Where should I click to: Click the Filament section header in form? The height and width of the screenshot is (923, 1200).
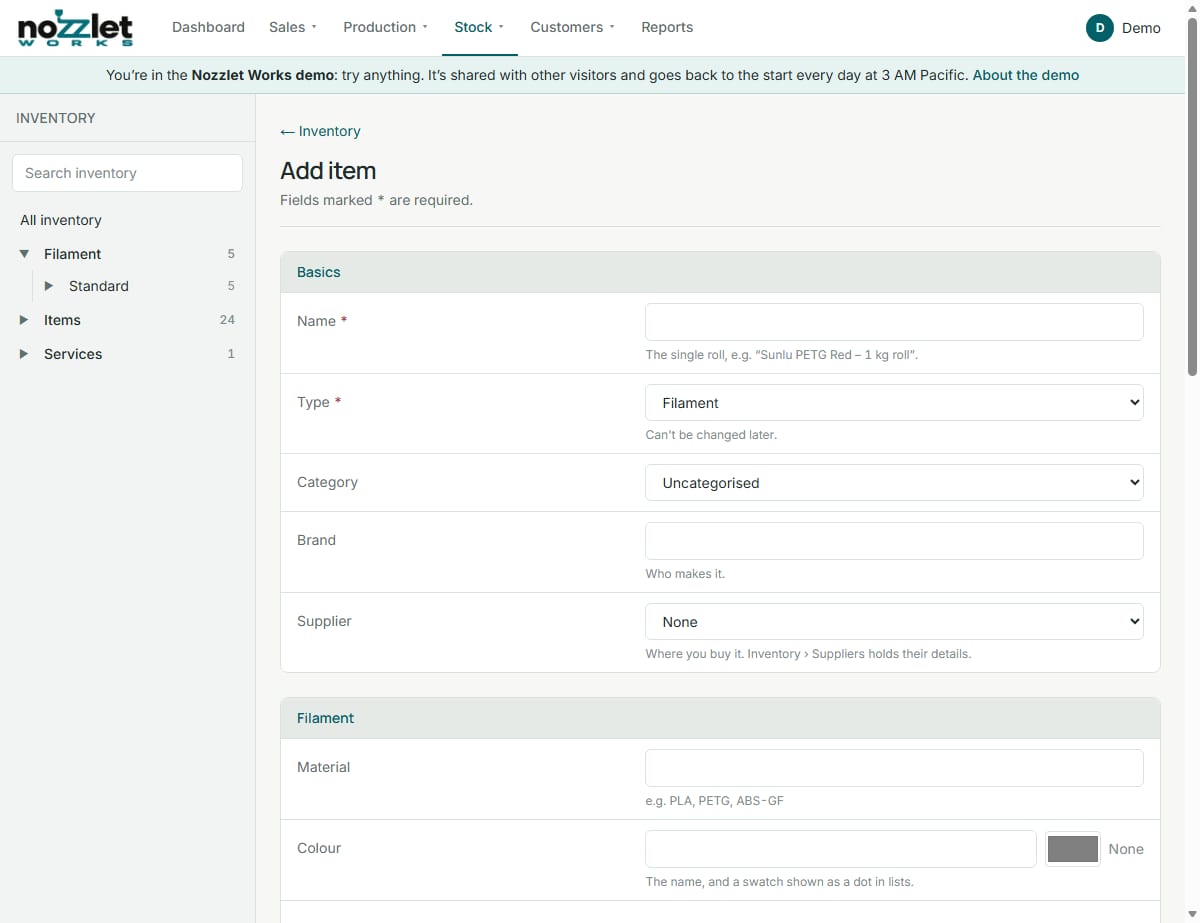720,718
